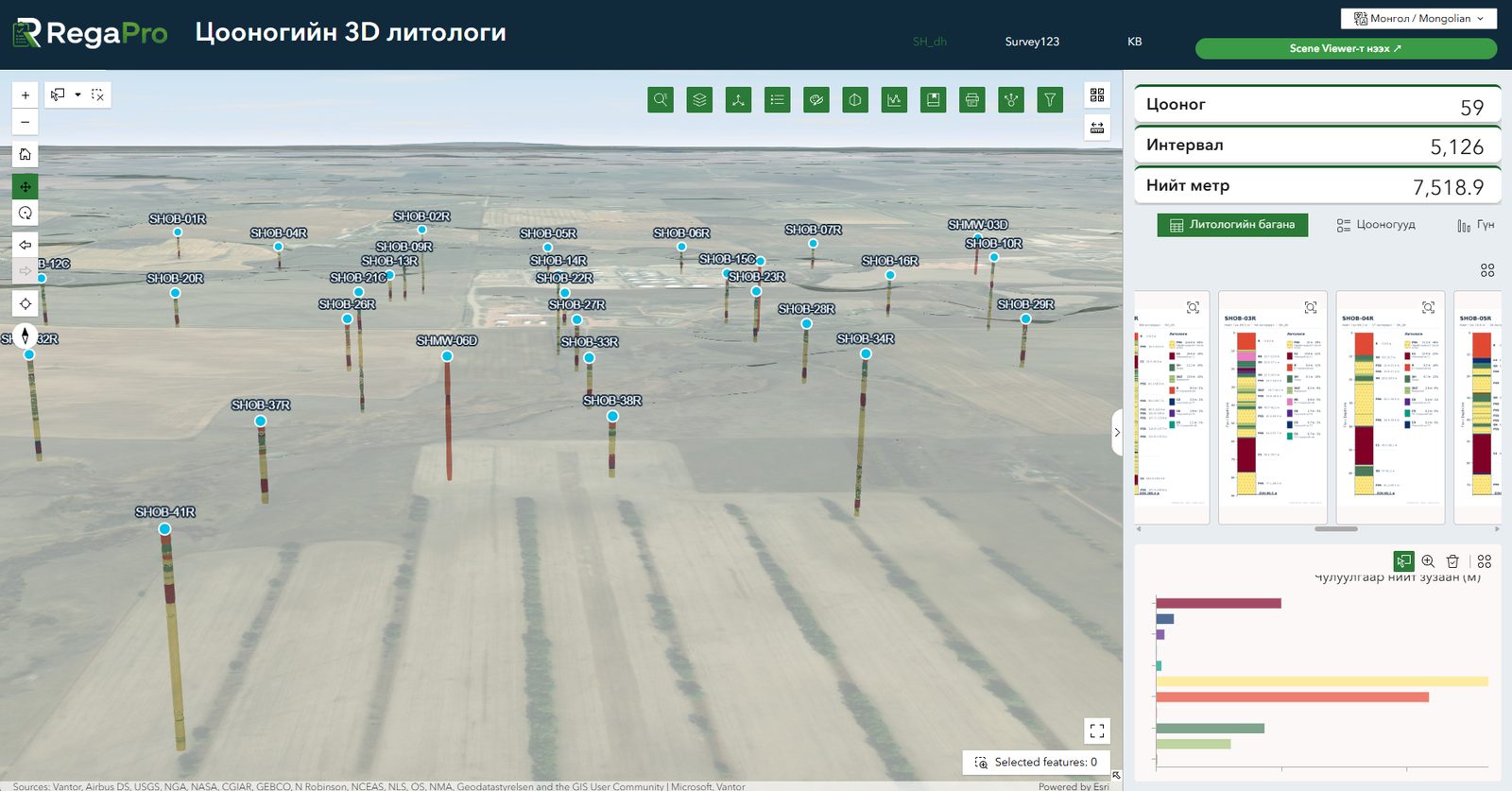1512x791 pixels.
Task: Open the print tool
Action: (x=972, y=99)
